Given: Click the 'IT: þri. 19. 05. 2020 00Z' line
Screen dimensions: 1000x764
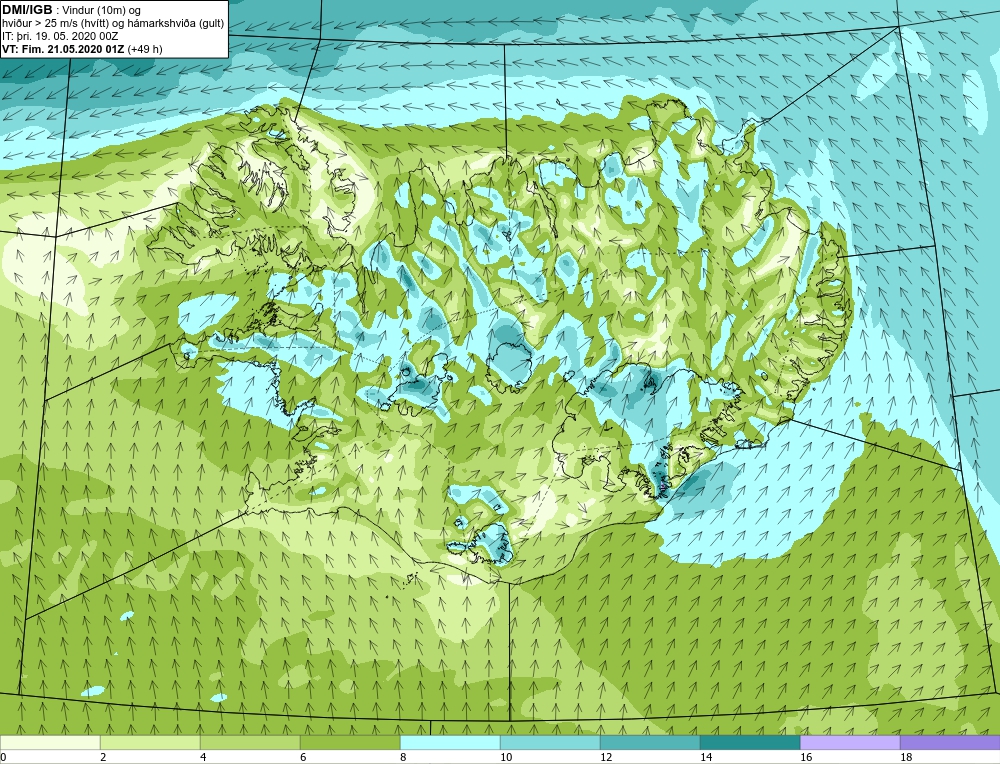Looking at the screenshot, I should [60, 36].
